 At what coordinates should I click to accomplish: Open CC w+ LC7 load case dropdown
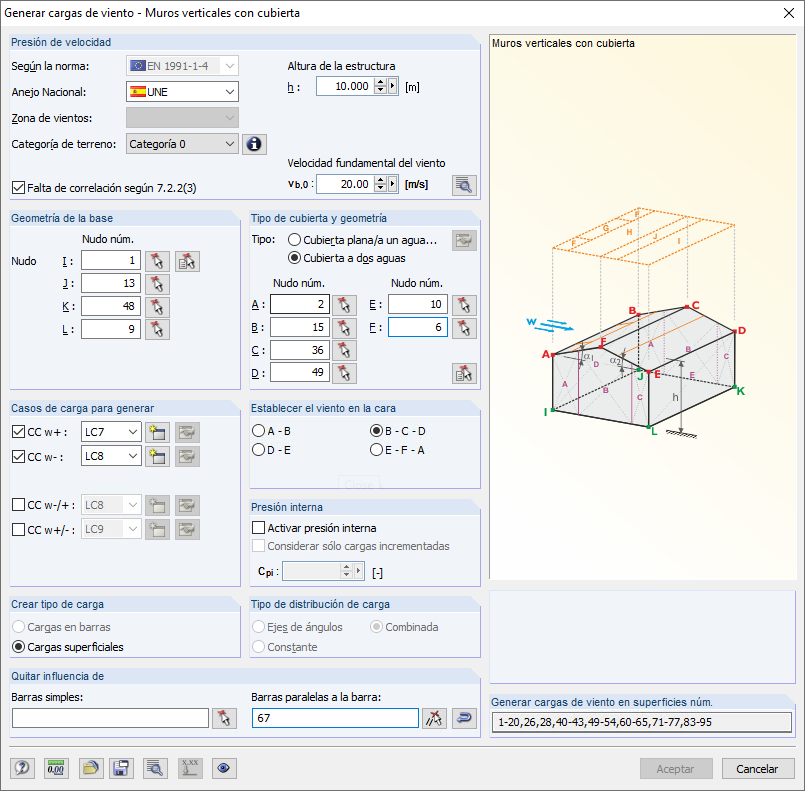click(111, 432)
